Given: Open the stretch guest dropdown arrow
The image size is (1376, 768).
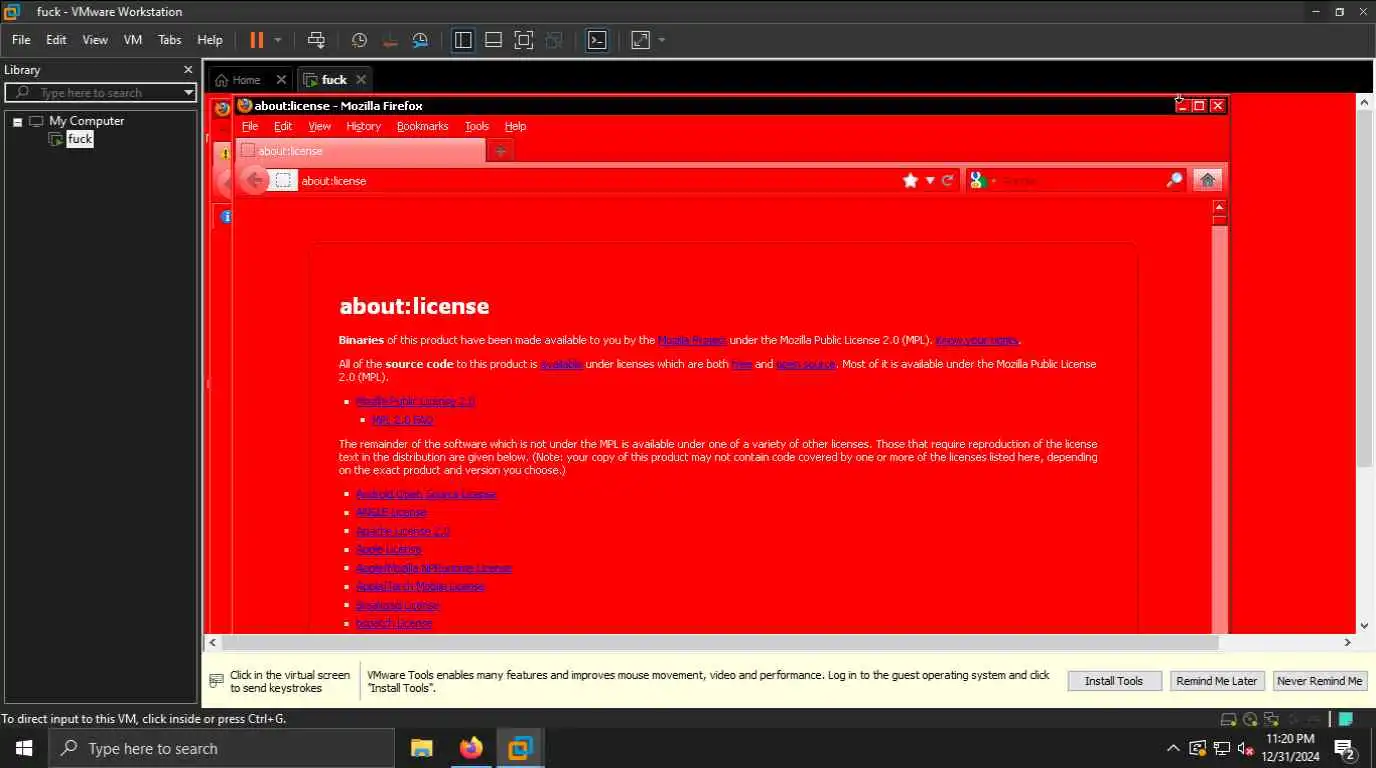Looking at the screenshot, I should point(662,40).
